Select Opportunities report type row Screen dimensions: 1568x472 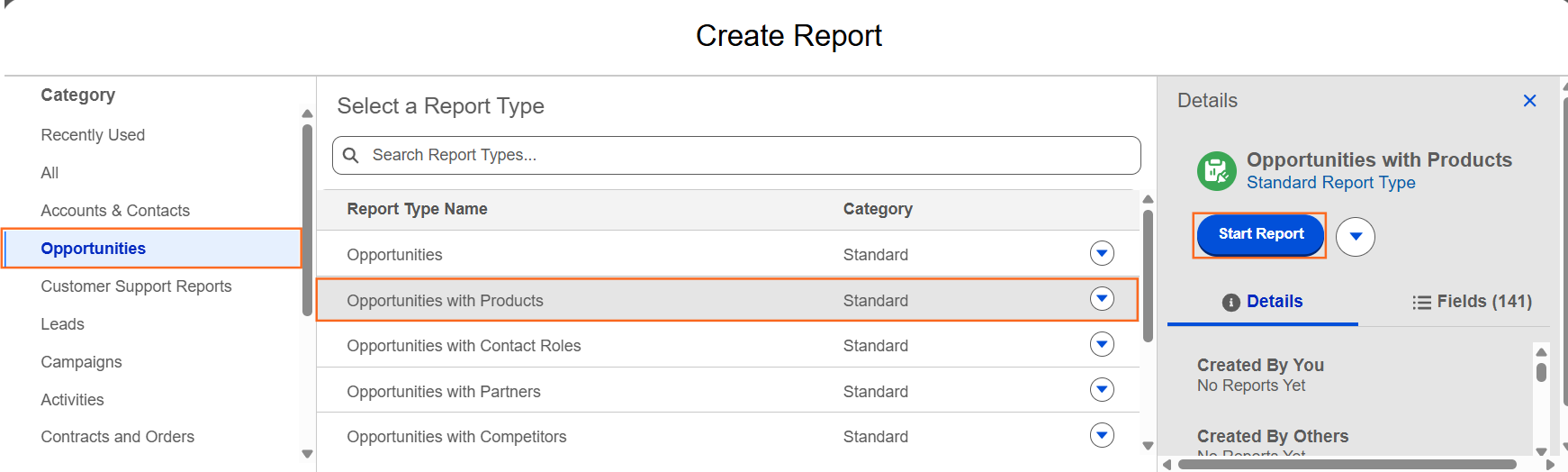(727, 254)
